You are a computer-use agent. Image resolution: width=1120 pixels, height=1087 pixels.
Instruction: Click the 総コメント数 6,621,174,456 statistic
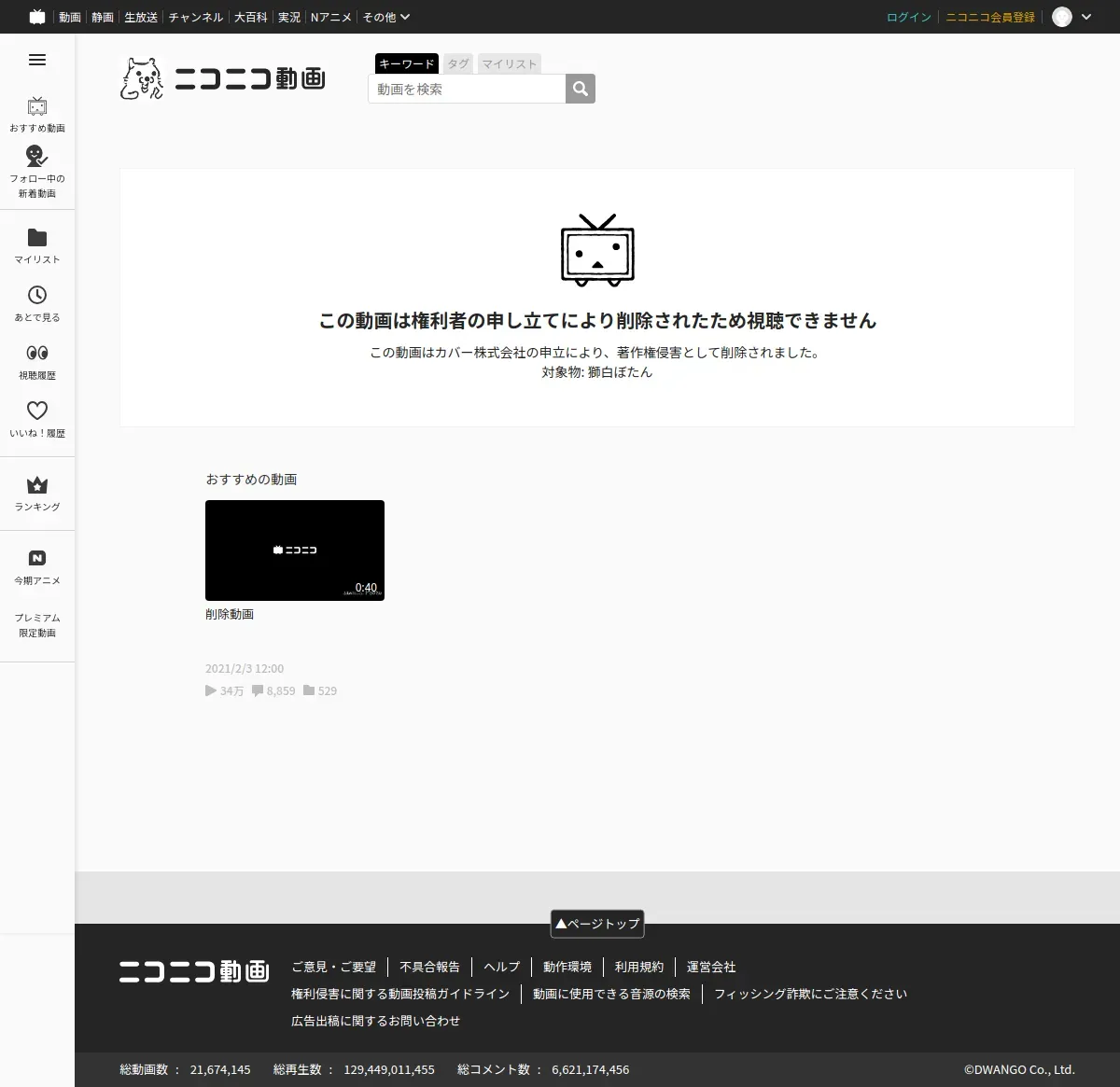coord(543,1069)
